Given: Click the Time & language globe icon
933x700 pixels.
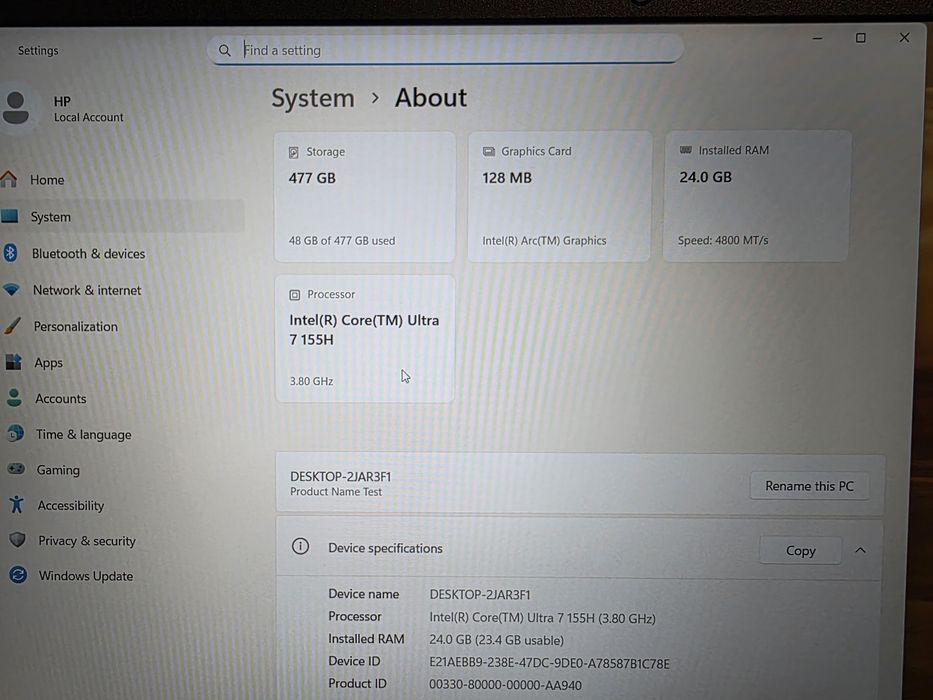Looking at the screenshot, I should click(15, 433).
